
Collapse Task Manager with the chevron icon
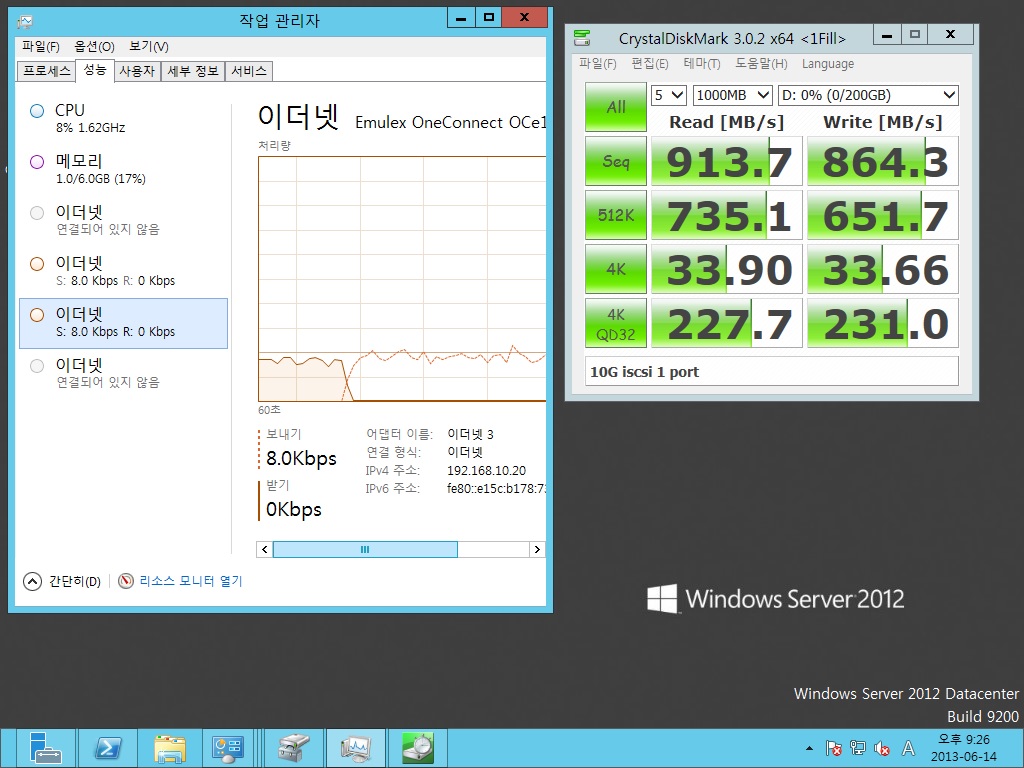[x=32, y=581]
